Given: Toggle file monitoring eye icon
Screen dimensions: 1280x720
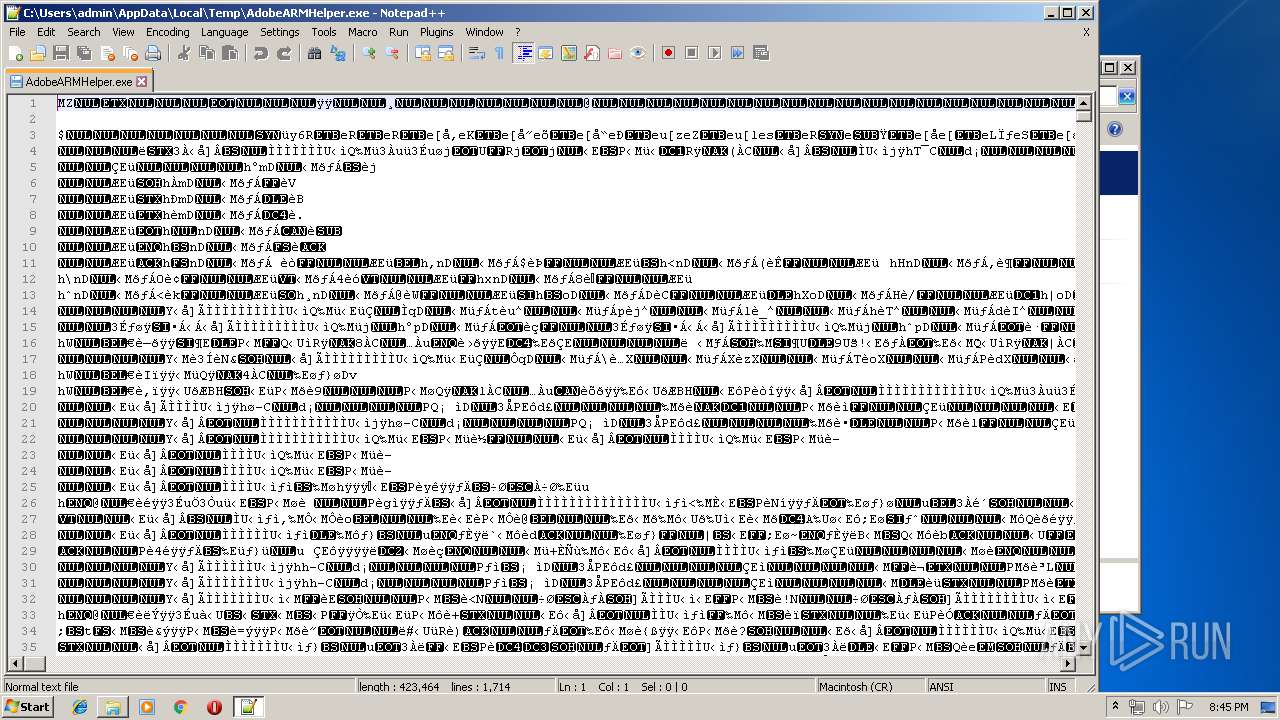Looking at the screenshot, I should [x=638, y=53].
